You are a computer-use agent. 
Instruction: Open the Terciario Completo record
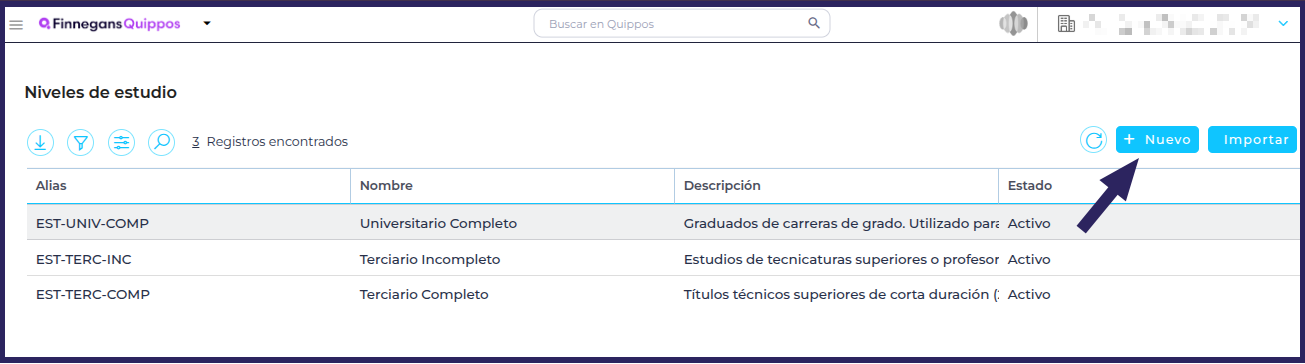424,295
